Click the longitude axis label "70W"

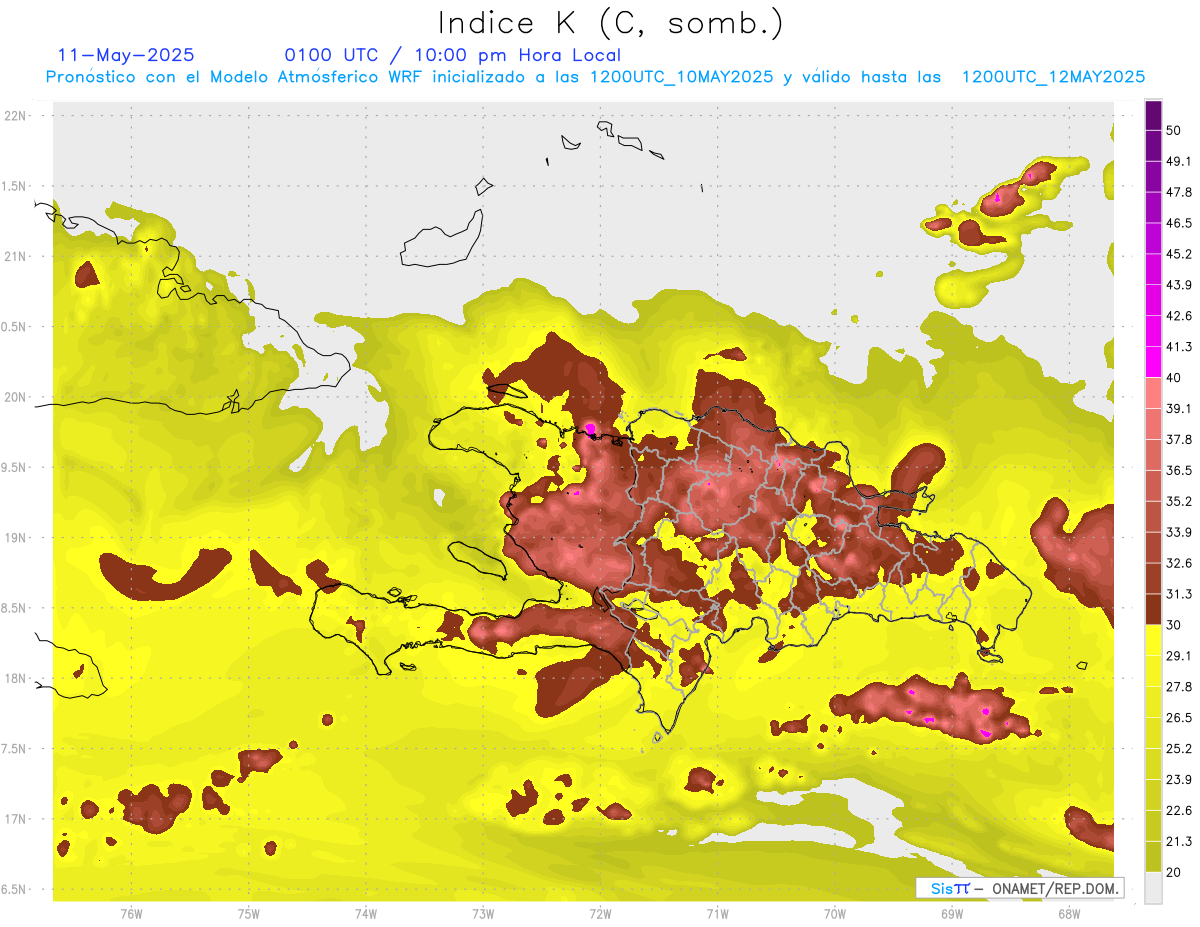(834, 913)
